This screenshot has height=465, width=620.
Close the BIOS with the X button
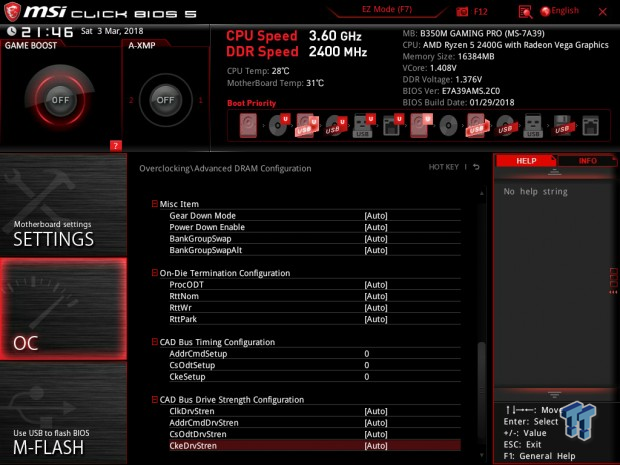603,12
